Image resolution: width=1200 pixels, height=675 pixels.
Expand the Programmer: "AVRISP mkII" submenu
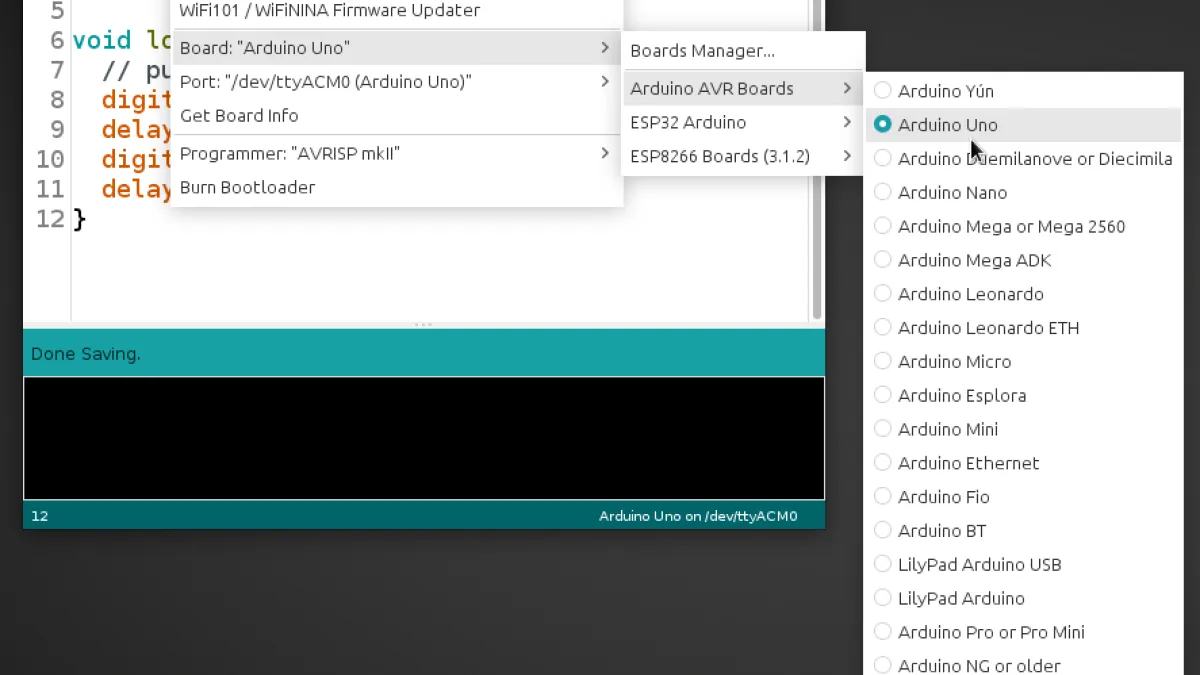pyautogui.click(x=397, y=153)
